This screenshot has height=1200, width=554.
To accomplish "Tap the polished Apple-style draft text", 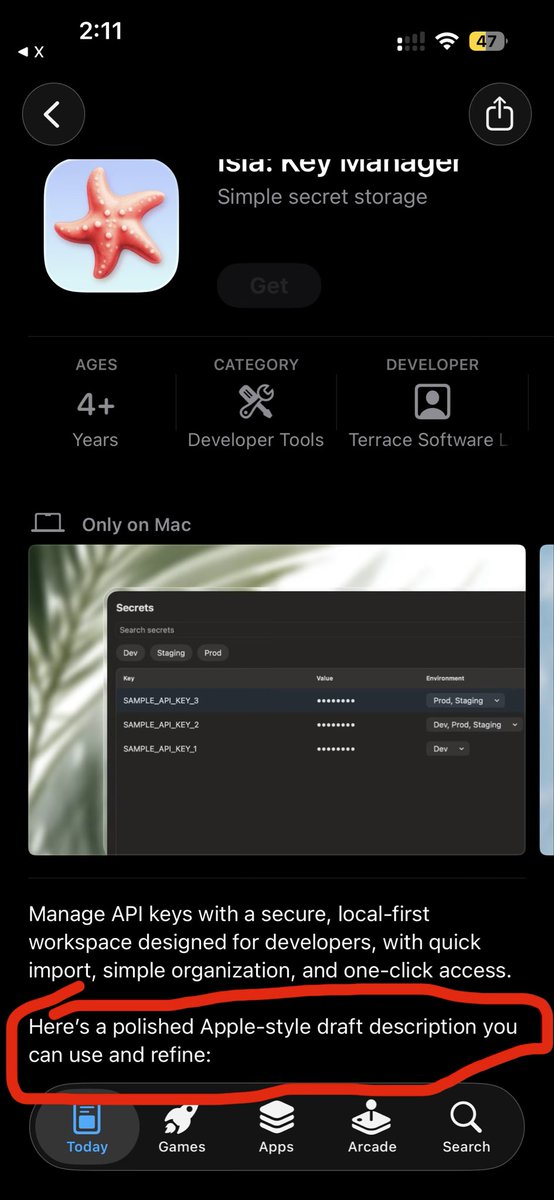I will 273,1039.
